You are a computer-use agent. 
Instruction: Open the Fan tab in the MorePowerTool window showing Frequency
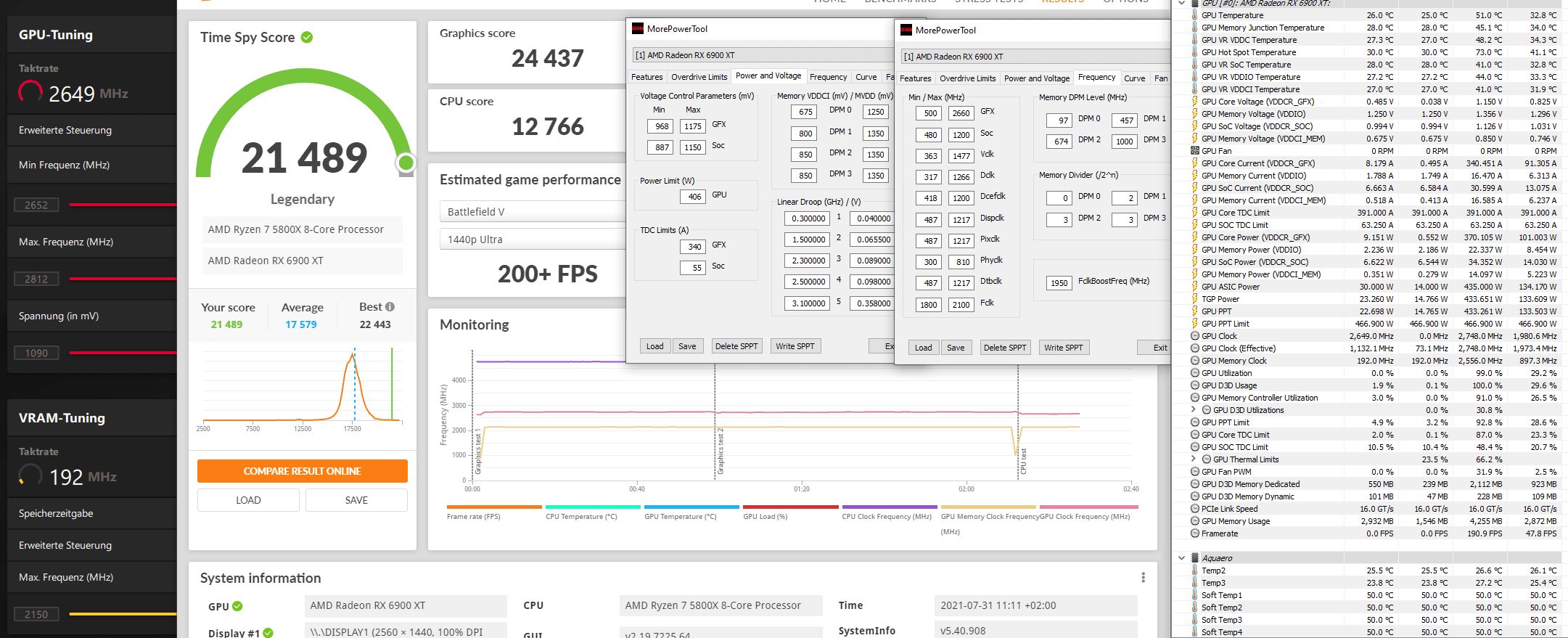click(x=1160, y=78)
